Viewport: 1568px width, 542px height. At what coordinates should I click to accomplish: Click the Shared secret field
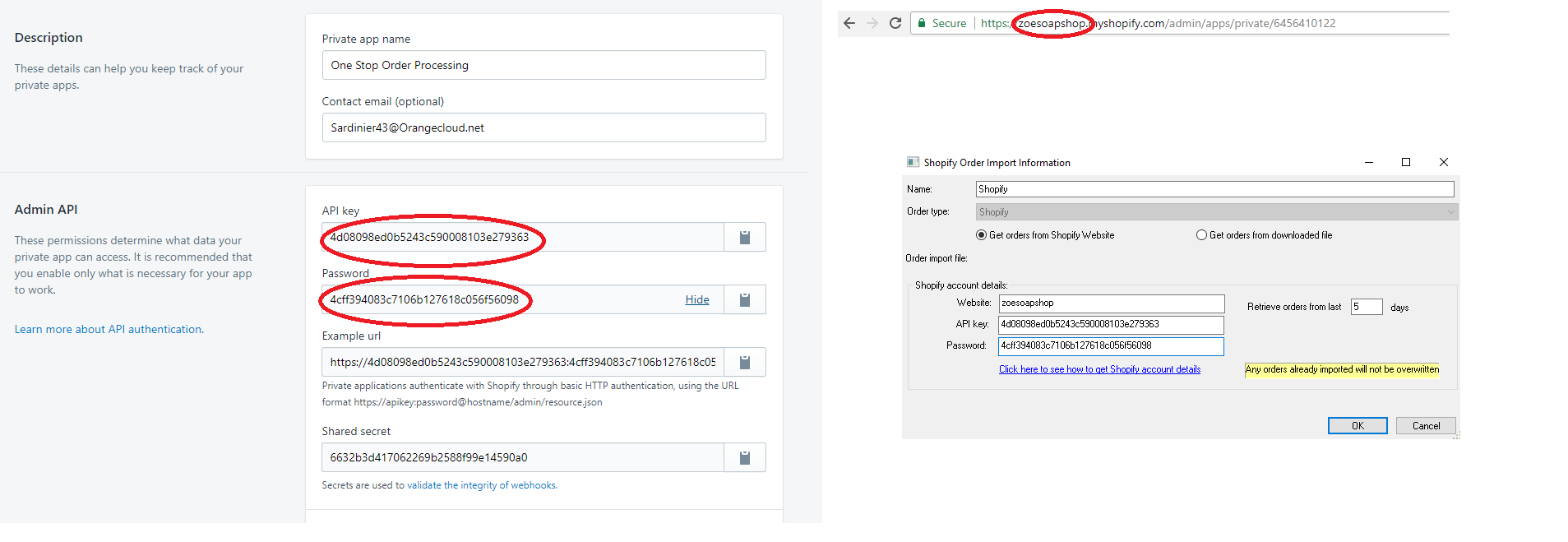pyautogui.click(x=523, y=457)
